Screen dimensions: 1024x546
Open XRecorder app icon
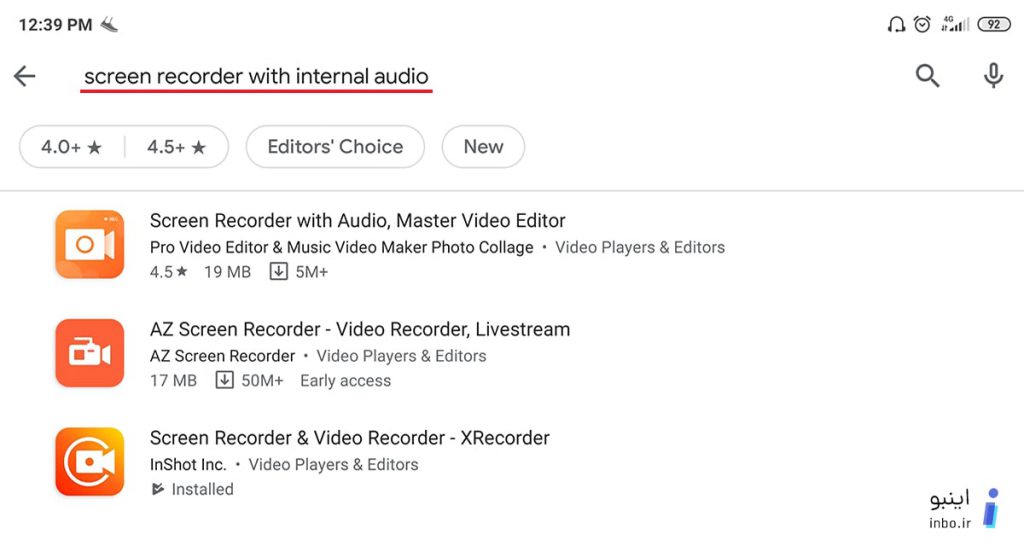pyautogui.click(x=89, y=462)
